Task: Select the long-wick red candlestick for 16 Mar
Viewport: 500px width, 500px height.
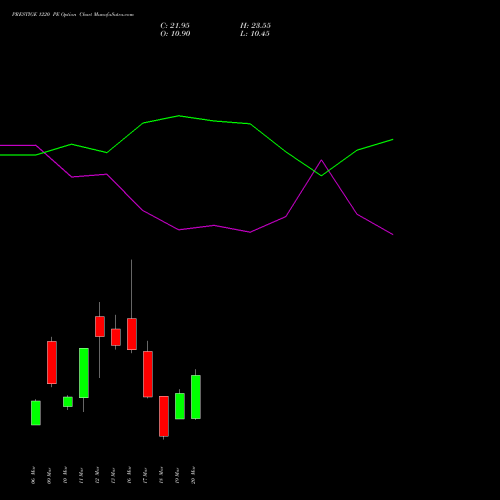Action: (132, 334)
